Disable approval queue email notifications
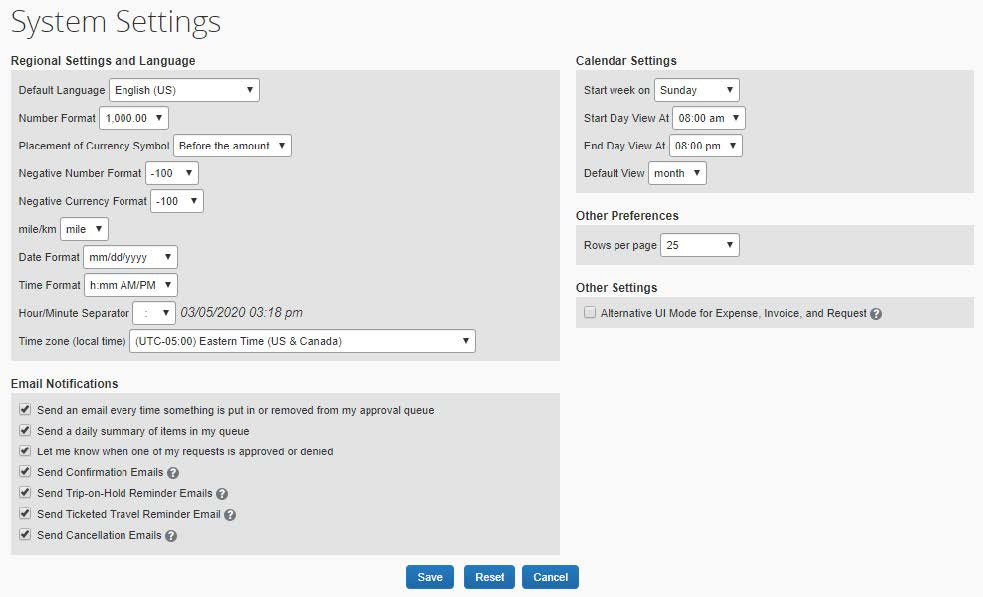 point(24,409)
